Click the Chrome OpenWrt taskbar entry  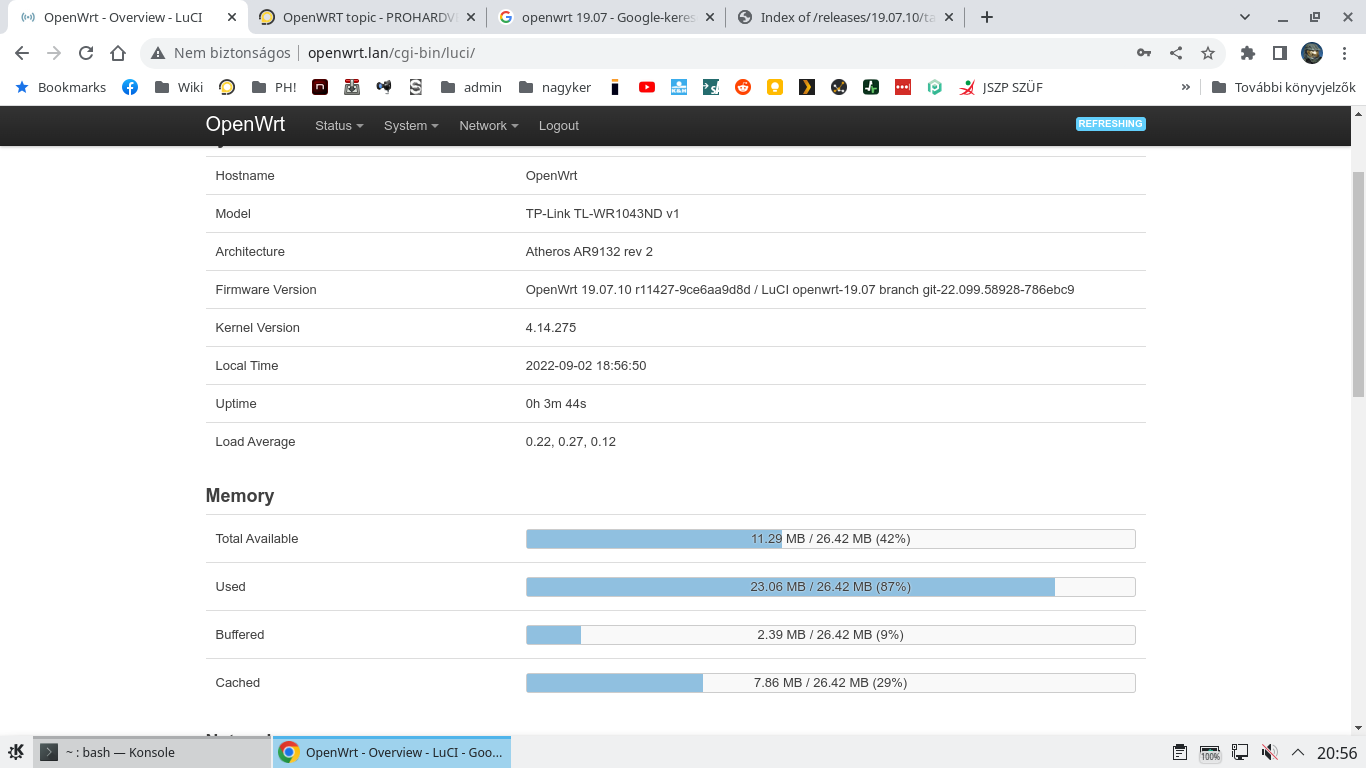(x=392, y=752)
